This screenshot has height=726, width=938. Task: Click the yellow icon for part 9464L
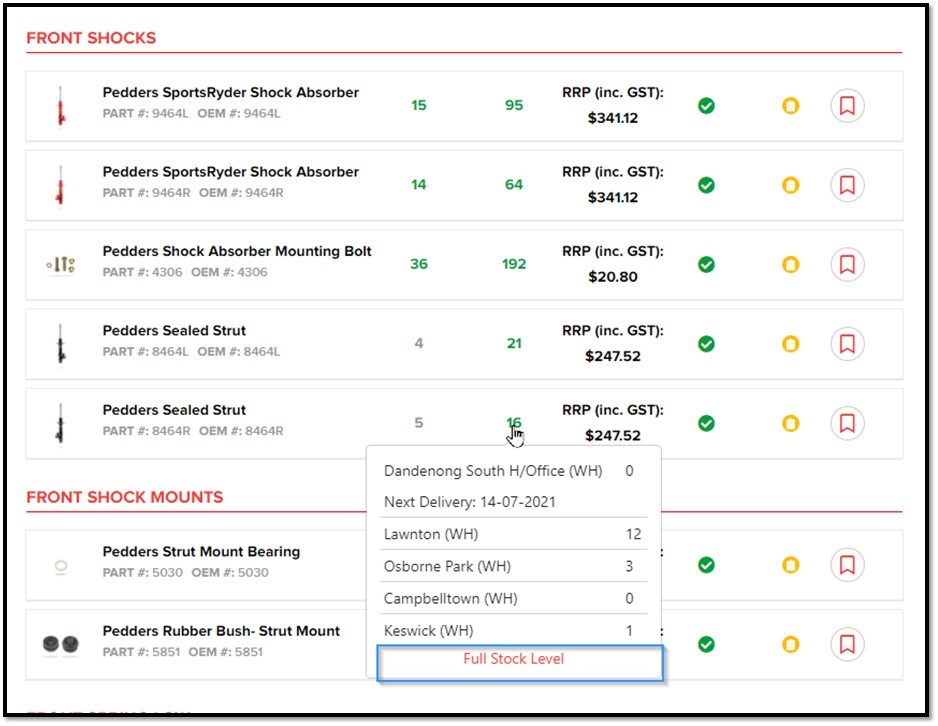pyautogui.click(x=790, y=106)
